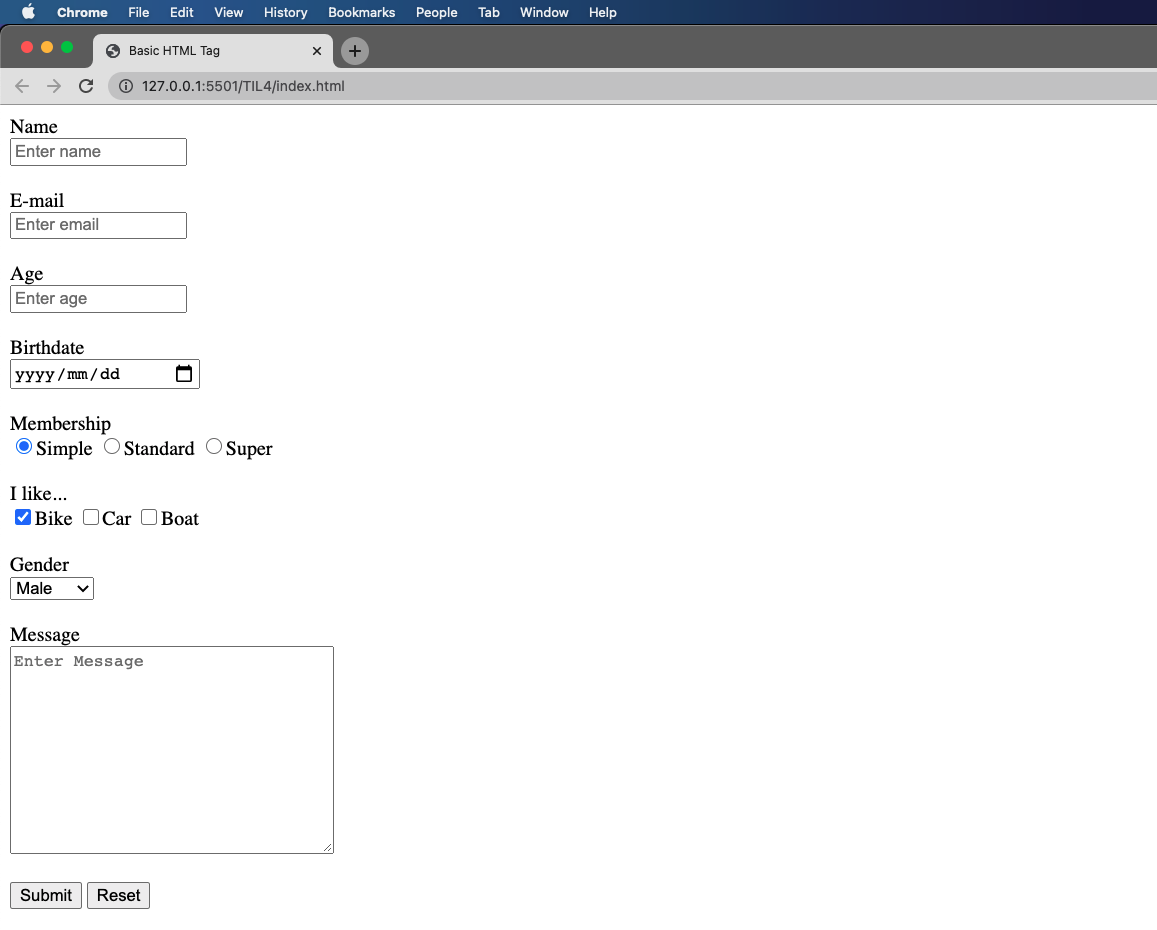The width and height of the screenshot is (1157, 930).
Task: Go back with the browser back arrow
Action: [x=22, y=86]
